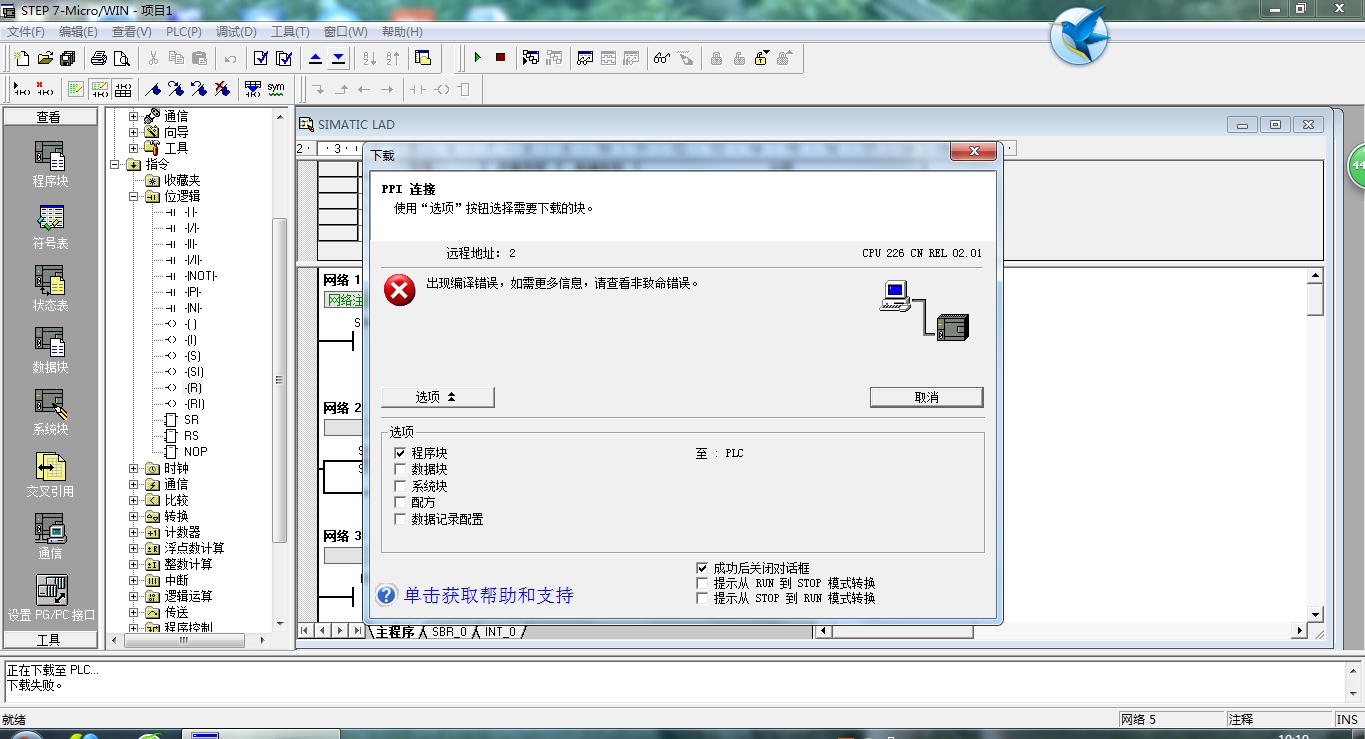The image size is (1365, 739).
Task: Click the Print preview icon
Action: pyautogui.click(x=121, y=58)
